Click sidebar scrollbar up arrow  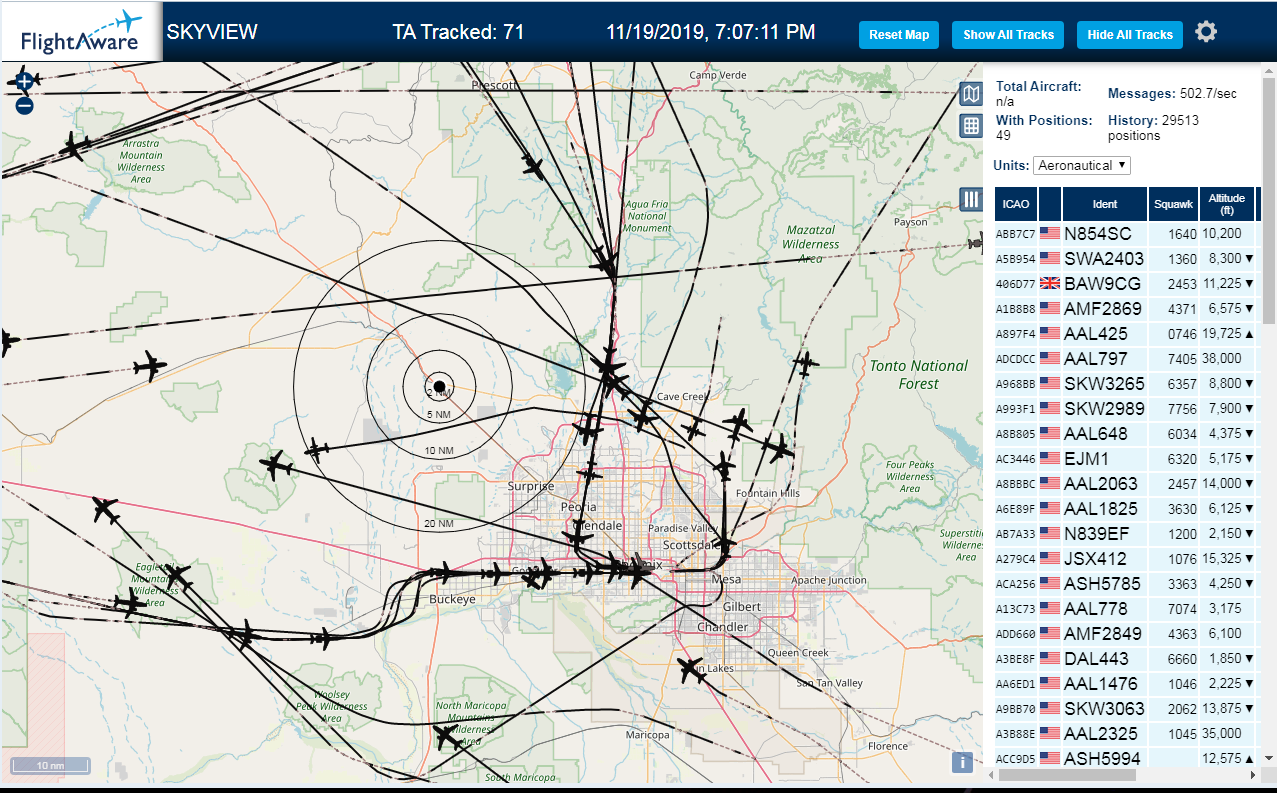(x=1269, y=73)
